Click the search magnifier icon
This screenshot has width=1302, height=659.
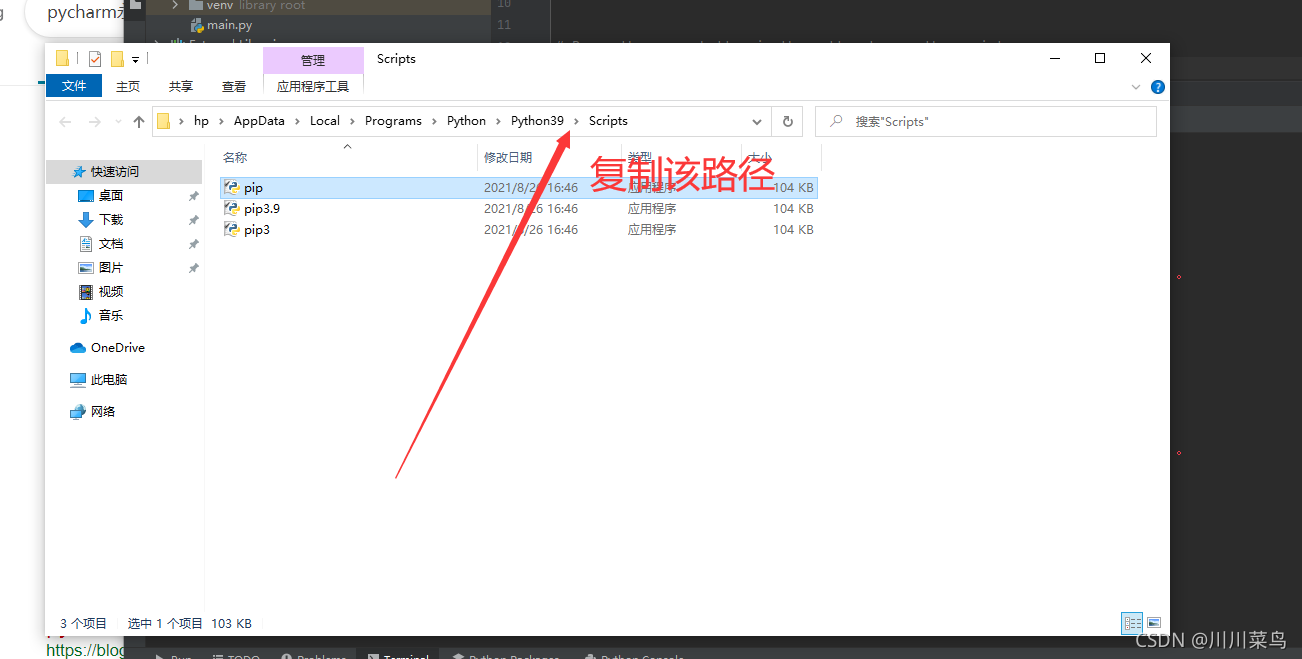coord(835,121)
